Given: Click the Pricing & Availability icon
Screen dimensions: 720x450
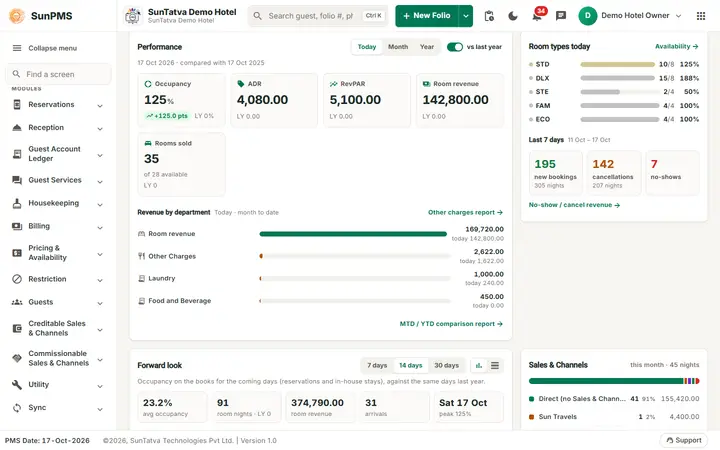Looking at the screenshot, I should [x=17, y=253].
